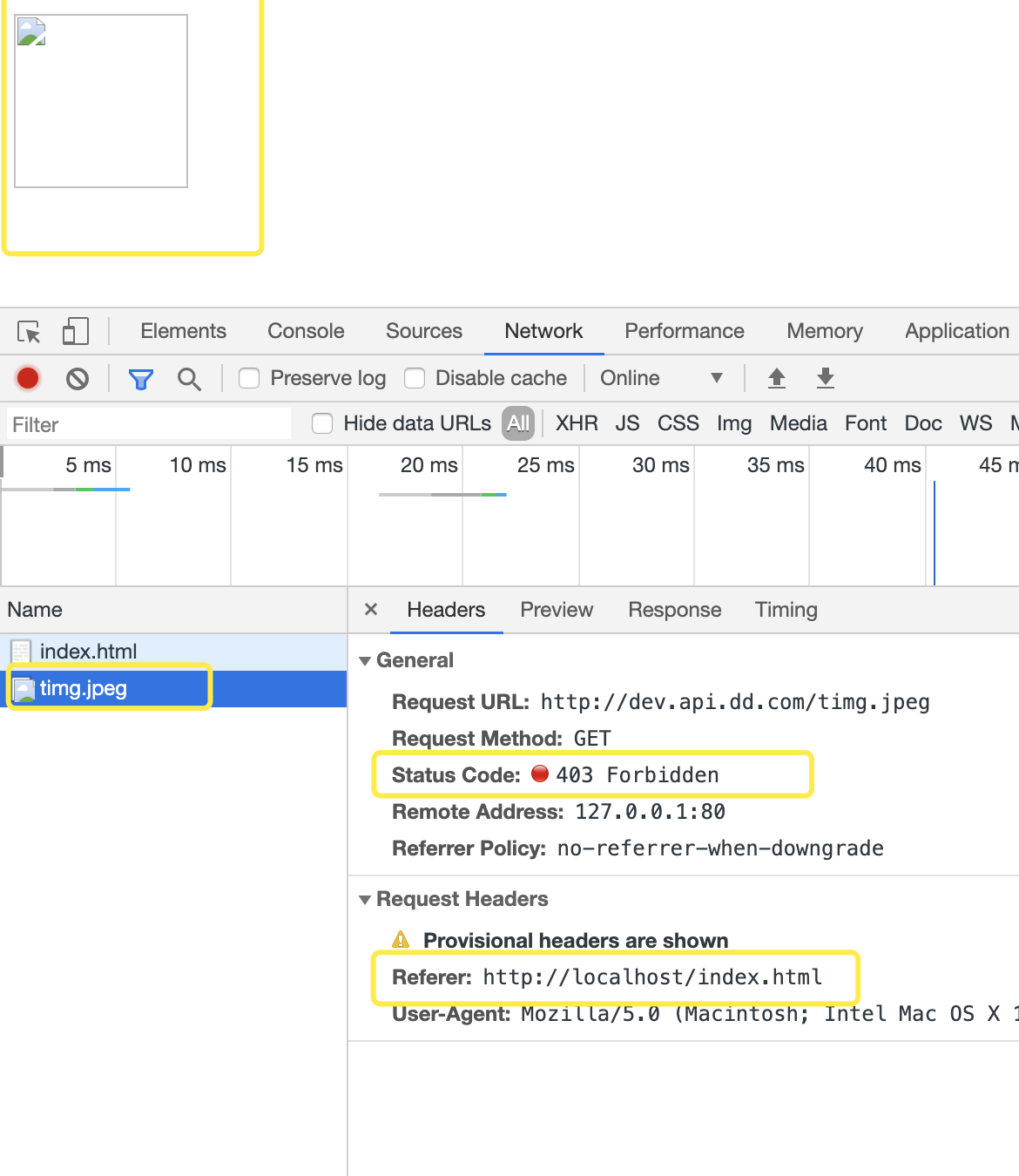Image resolution: width=1019 pixels, height=1176 pixels.
Task: Open the Application tab
Action: [957, 331]
